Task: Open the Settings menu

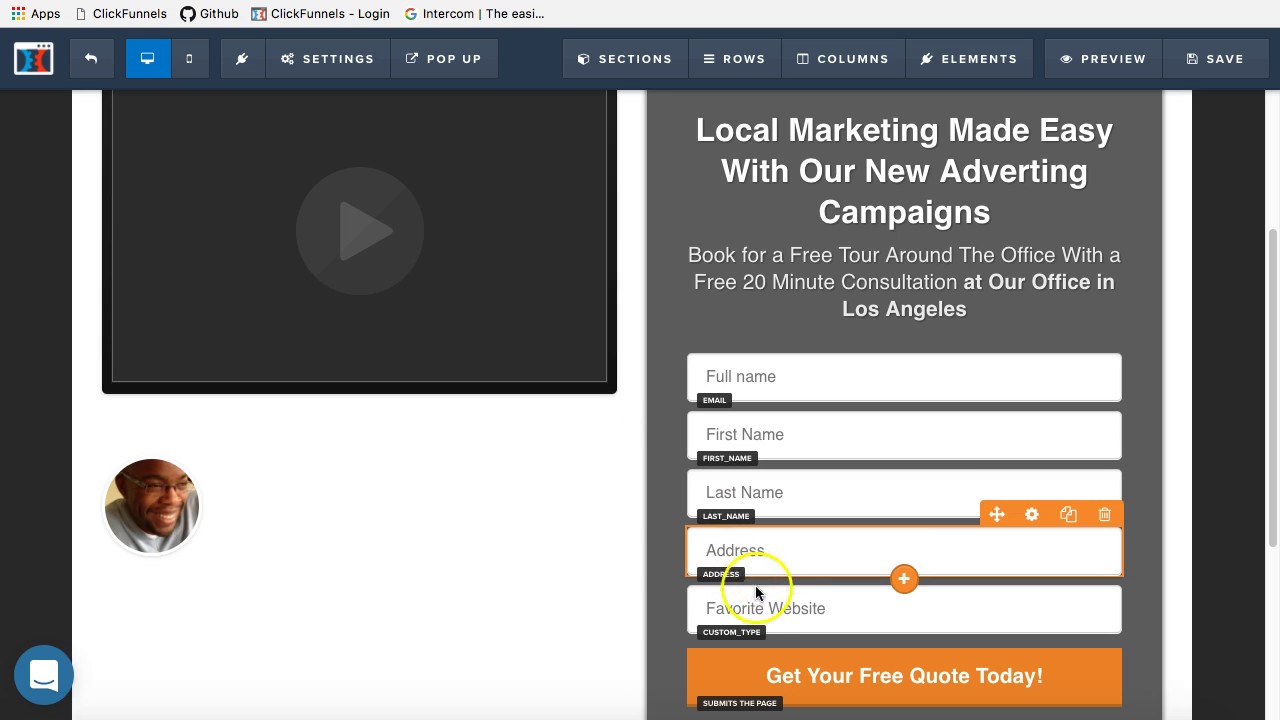Action: (x=328, y=59)
